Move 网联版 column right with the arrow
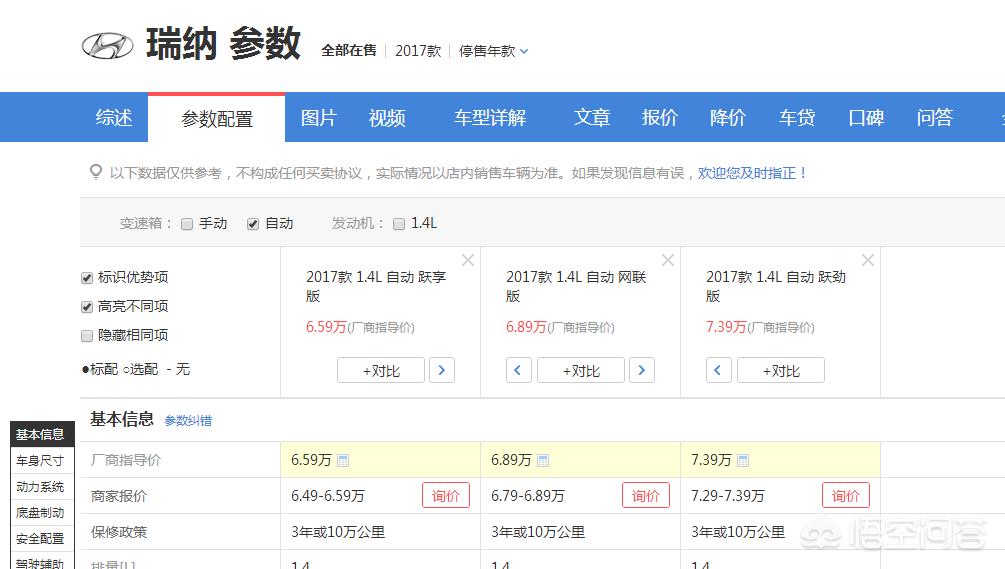 (642, 370)
